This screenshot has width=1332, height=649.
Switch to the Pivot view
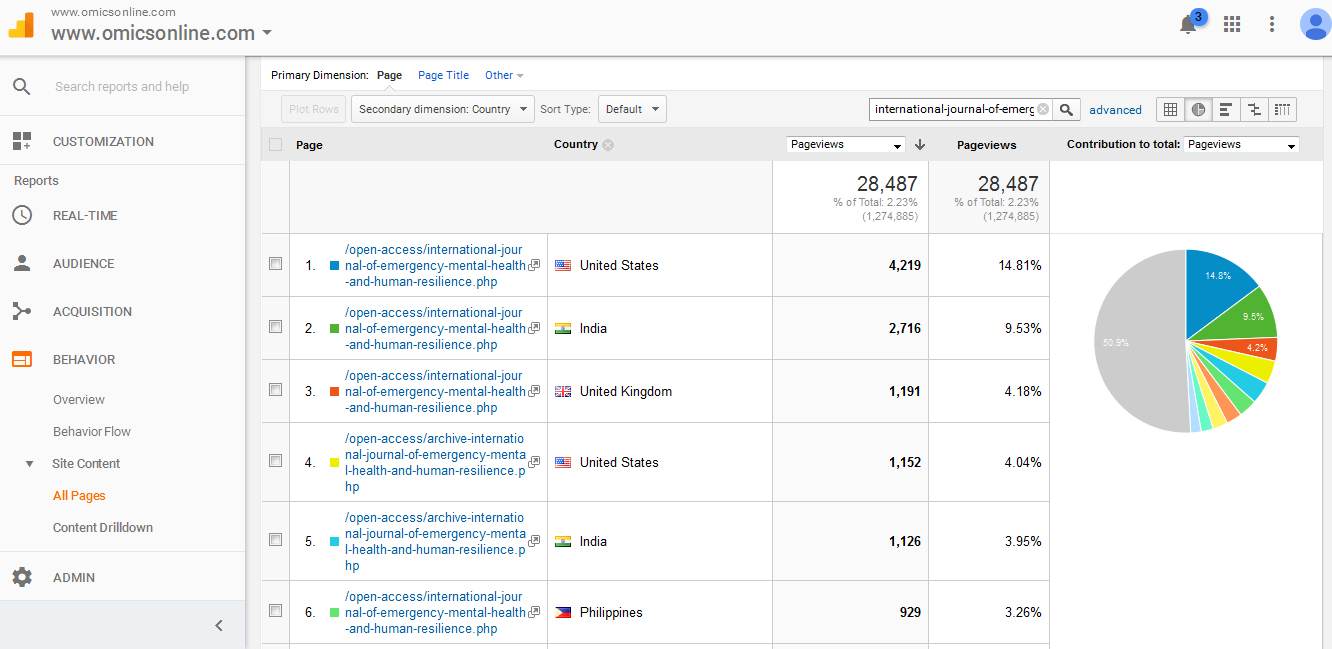[x=1283, y=109]
